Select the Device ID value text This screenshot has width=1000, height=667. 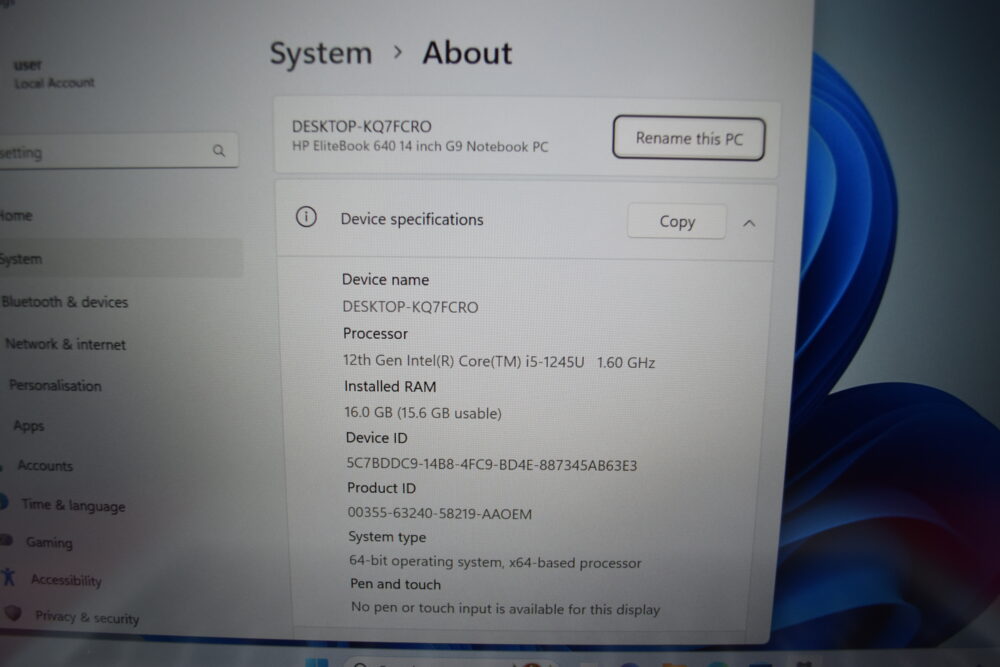(491, 464)
